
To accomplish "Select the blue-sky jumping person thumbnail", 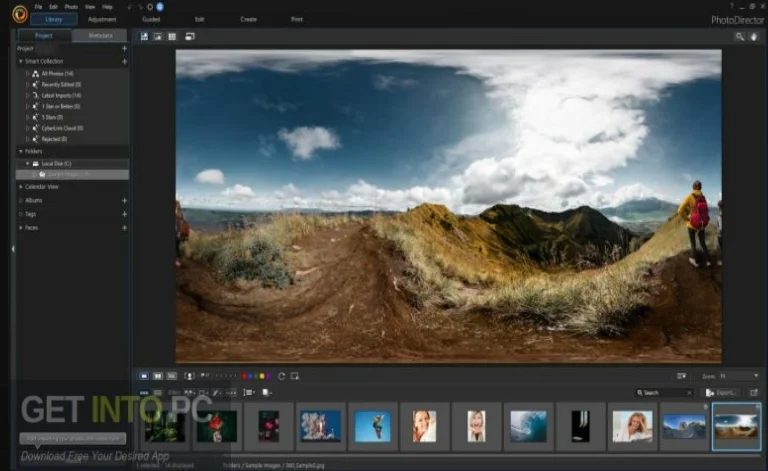I will [x=372, y=426].
